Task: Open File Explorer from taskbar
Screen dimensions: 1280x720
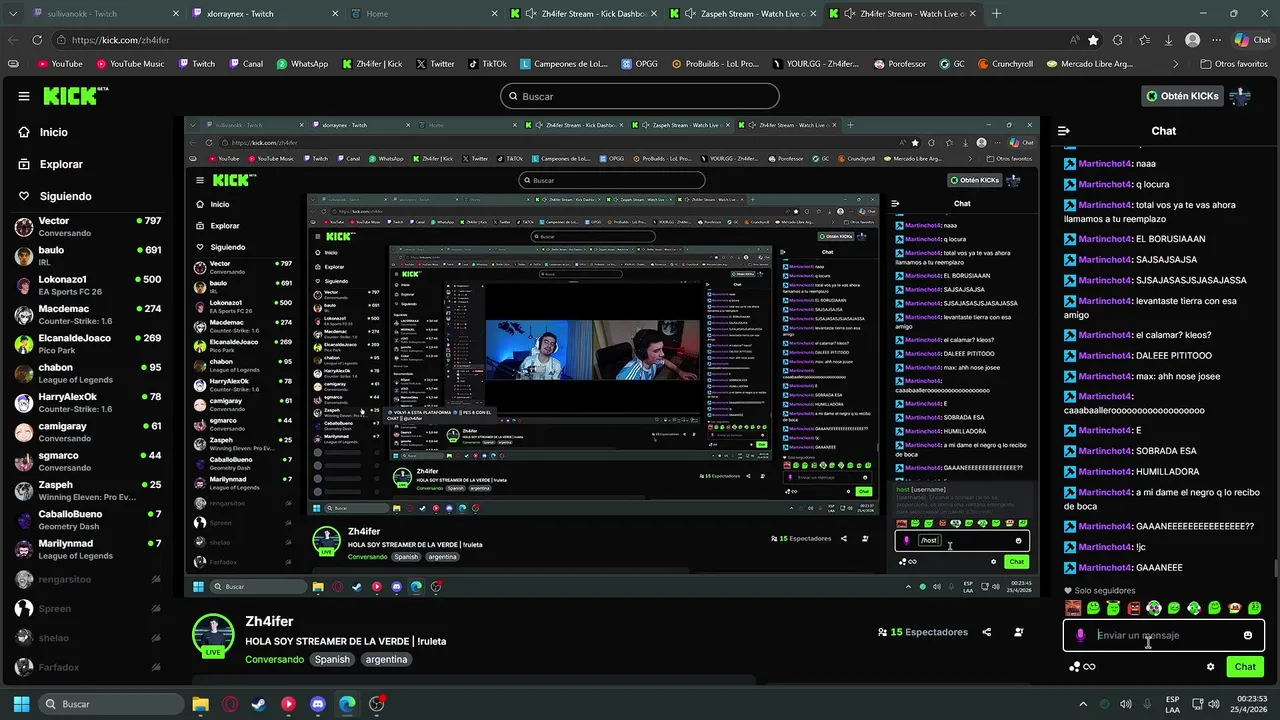Action: click(200, 704)
